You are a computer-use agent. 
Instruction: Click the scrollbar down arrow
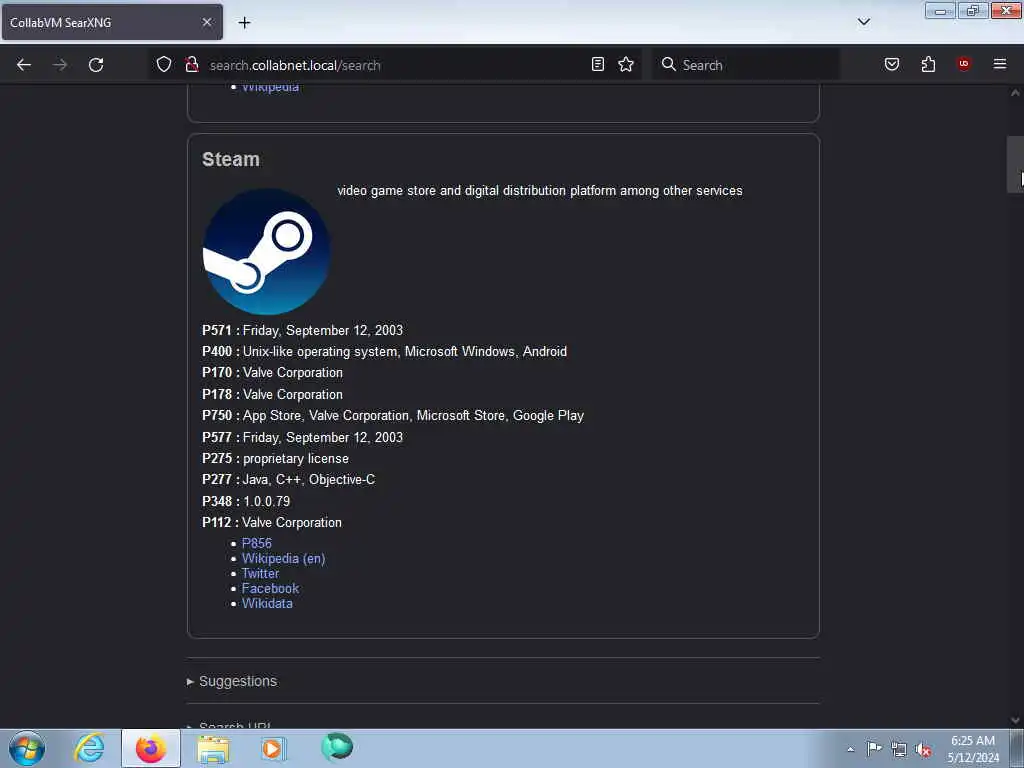coord(1015,720)
